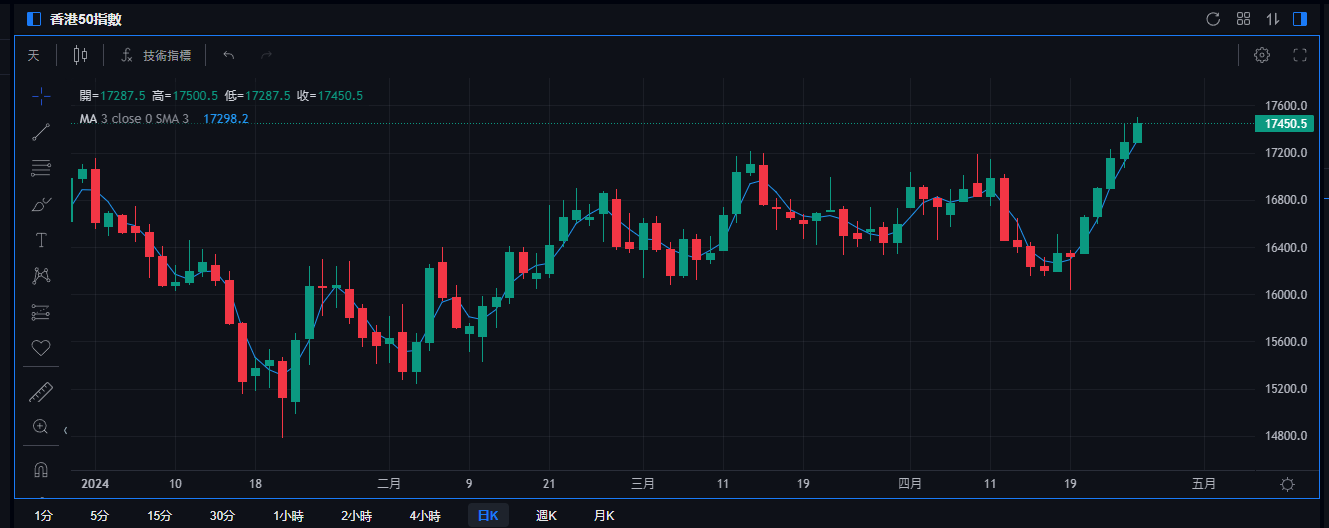Image resolution: width=1329 pixels, height=528 pixels.
Task: Switch to the 1小時 timeframe tab
Action: 289,516
